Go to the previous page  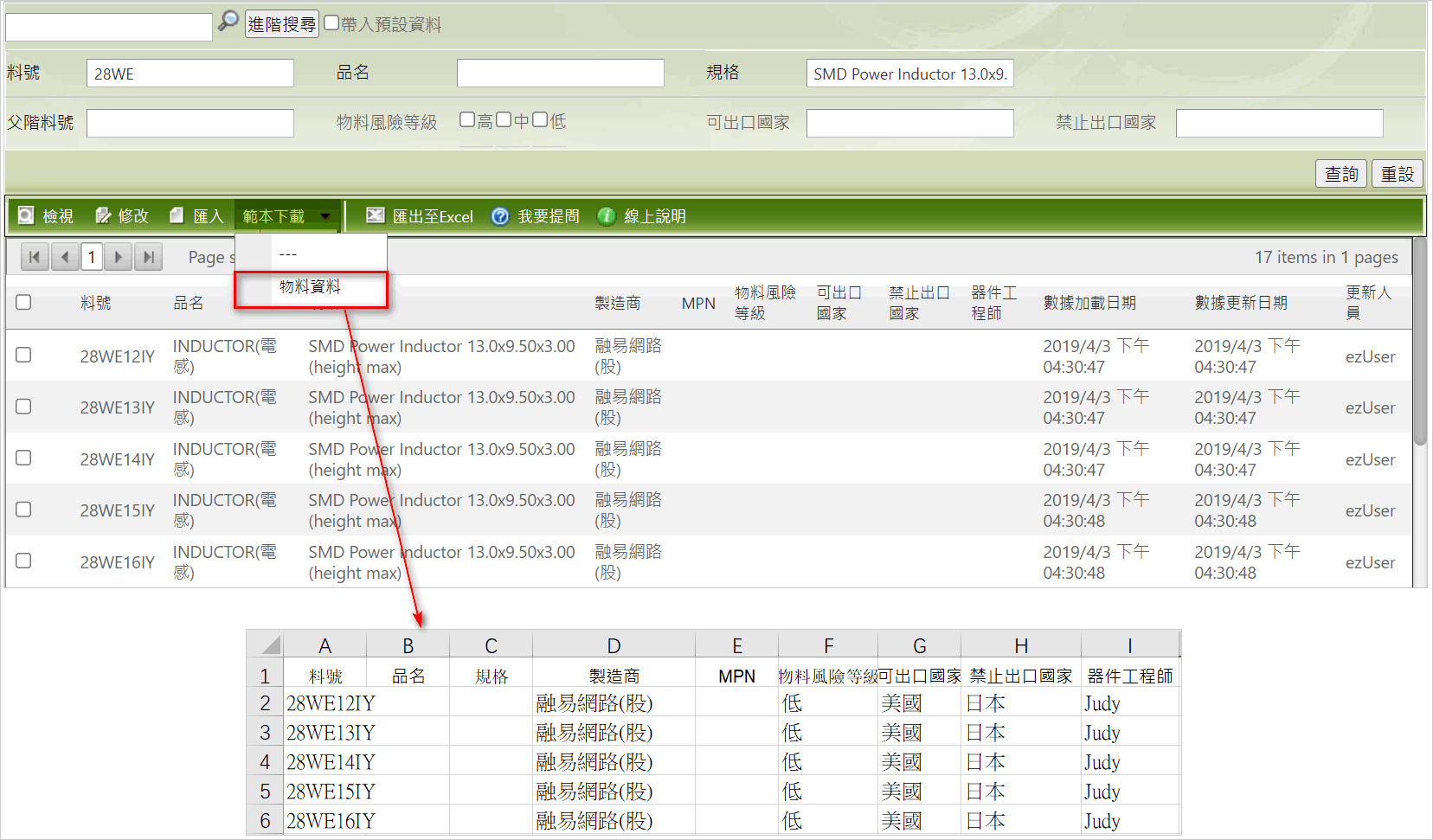coord(65,257)
